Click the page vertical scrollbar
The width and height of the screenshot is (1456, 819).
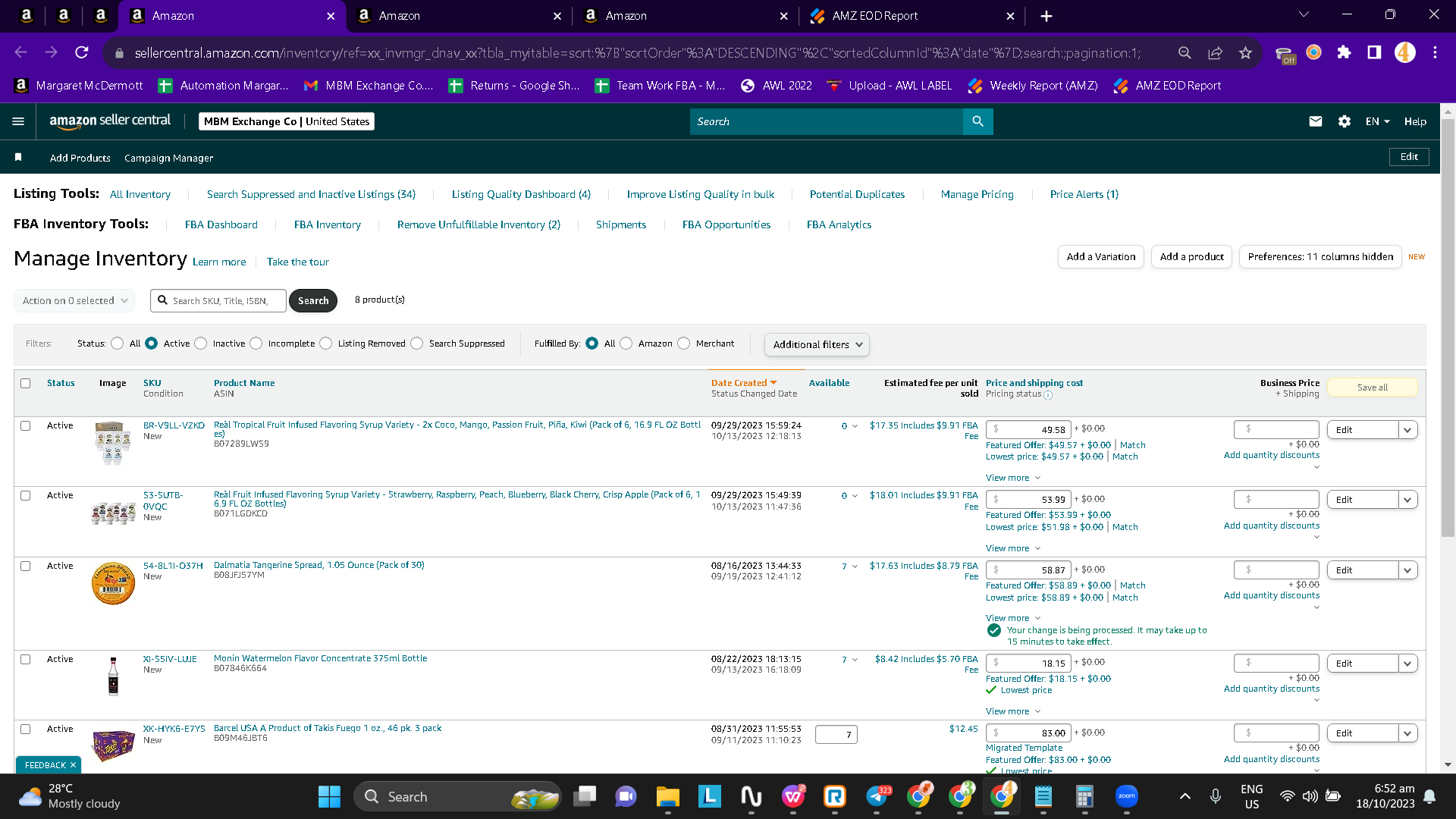pyautogui.click(x=1448, y=328)
